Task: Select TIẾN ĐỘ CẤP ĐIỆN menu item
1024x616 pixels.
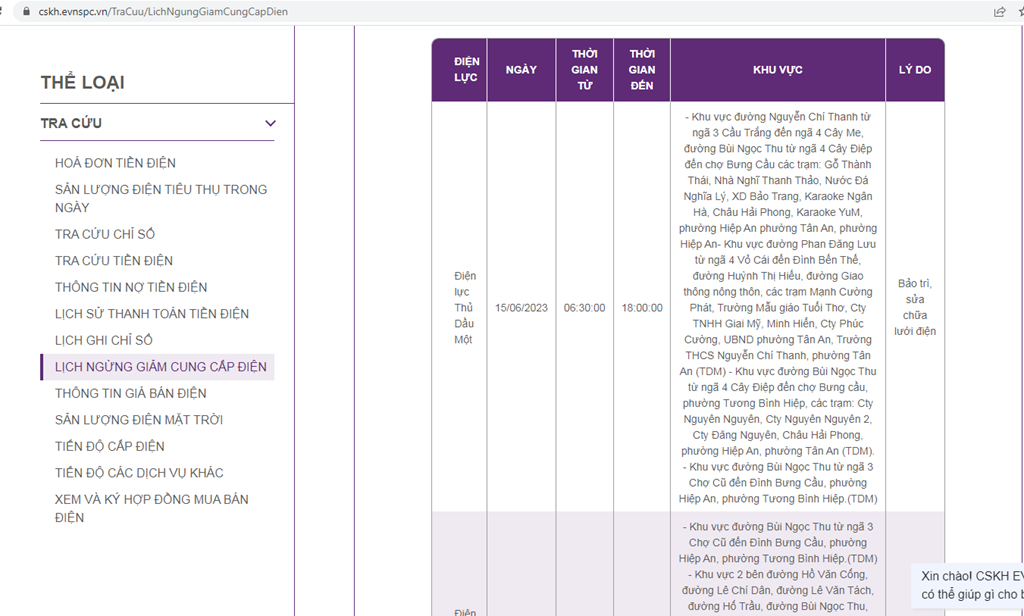Action: click(110, 446)
